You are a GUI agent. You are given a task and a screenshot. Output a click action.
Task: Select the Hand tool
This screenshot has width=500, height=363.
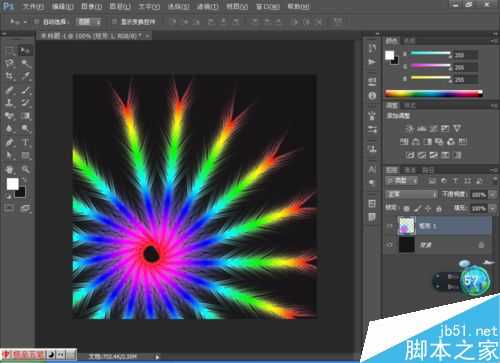point(9,169)
